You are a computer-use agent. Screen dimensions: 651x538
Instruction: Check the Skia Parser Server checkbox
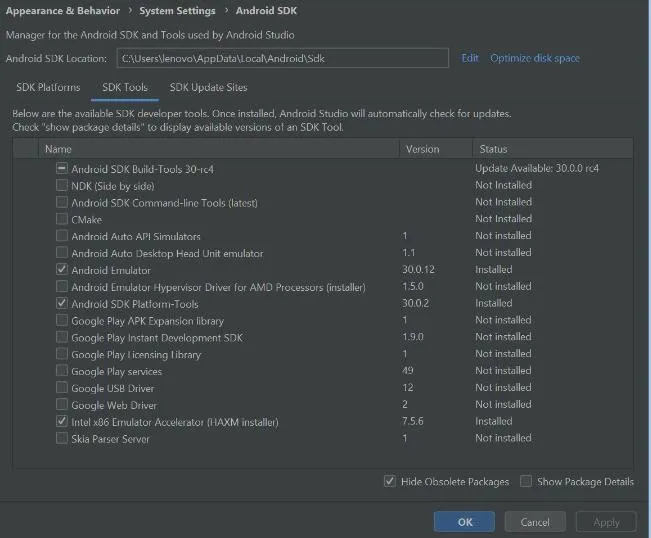(x=61, y=438)
